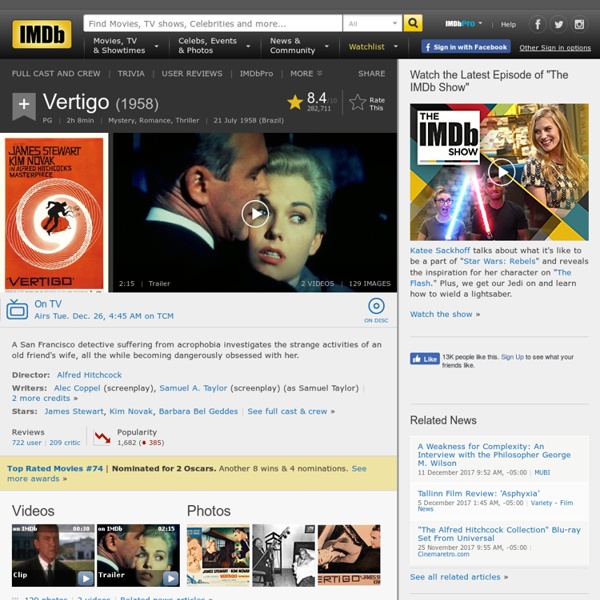Viewport: 600px width, 600px height.
Task: Click Help in the header
Action: coord(508,24)
